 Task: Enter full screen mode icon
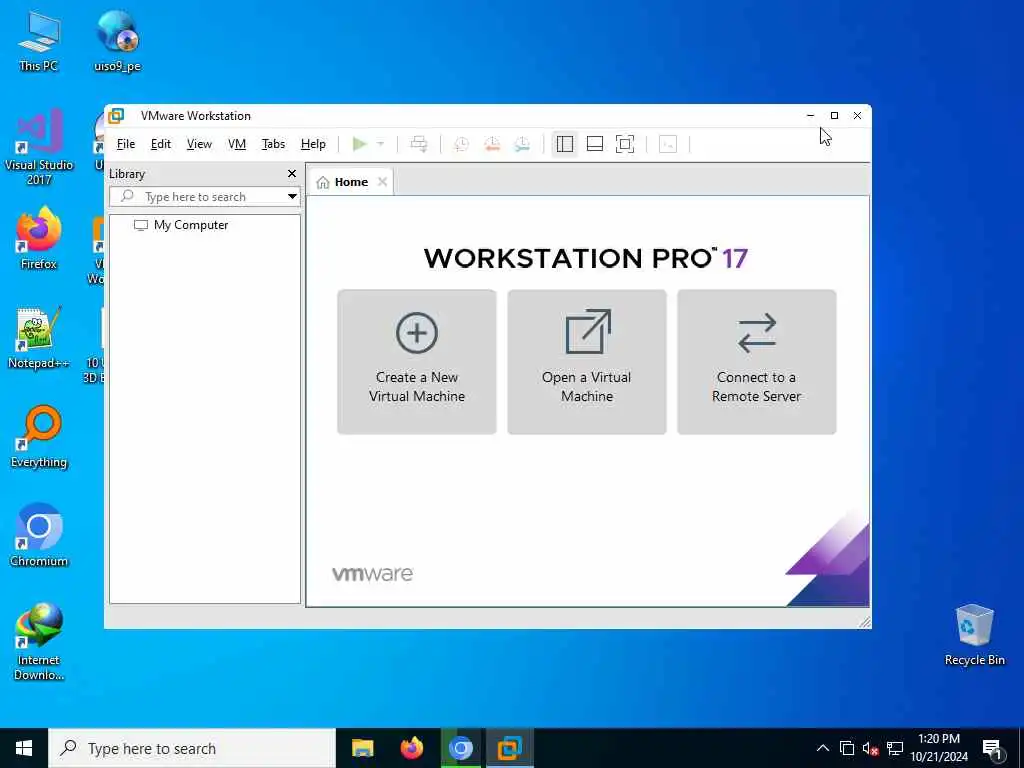[625, 144]
